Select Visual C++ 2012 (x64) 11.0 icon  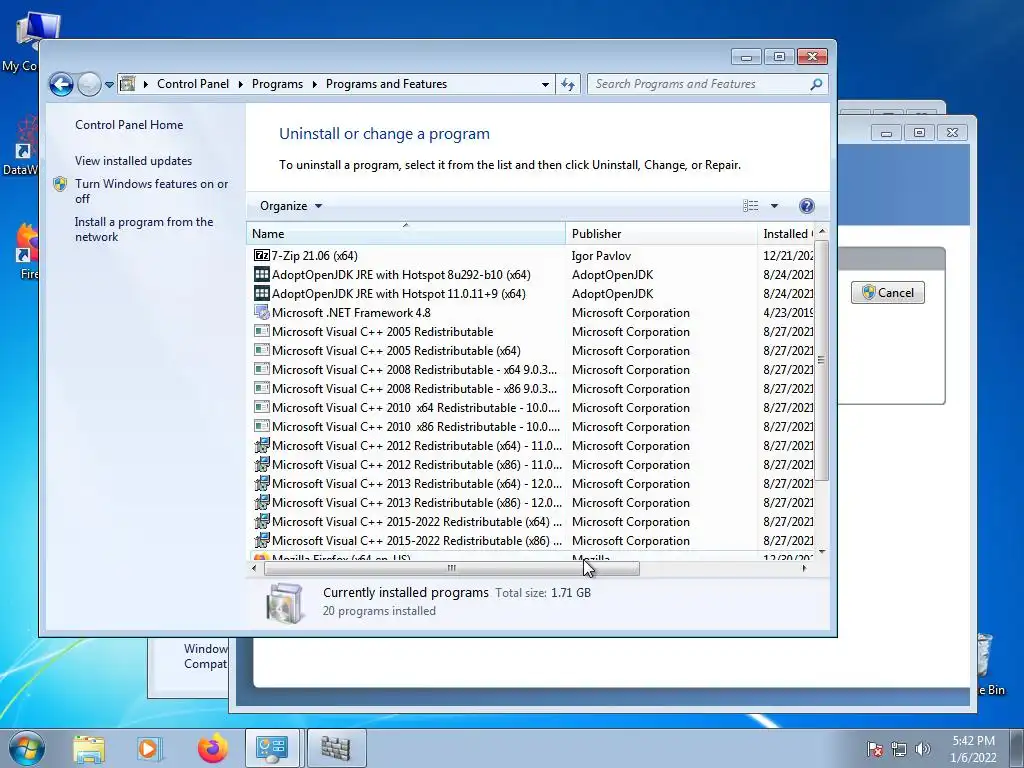click(x=261, y=446)
